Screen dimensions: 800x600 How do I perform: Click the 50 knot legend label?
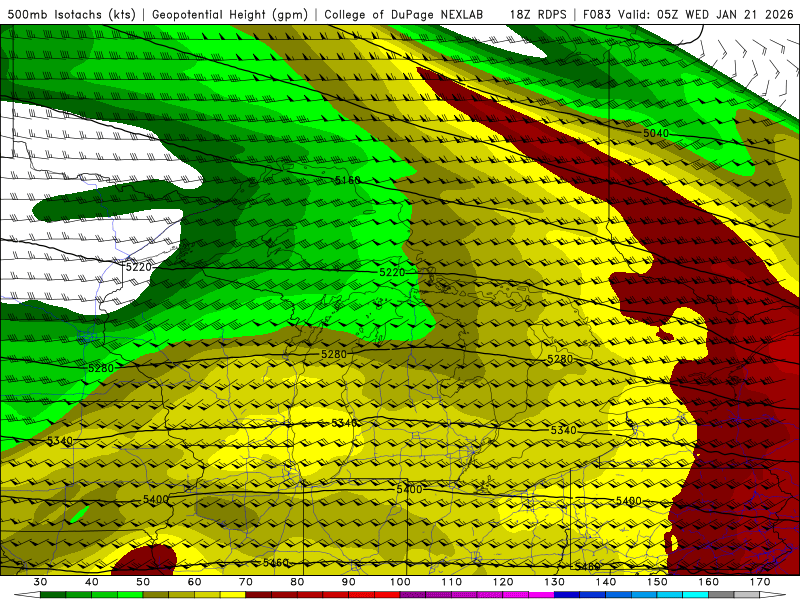tap(143, 582)
